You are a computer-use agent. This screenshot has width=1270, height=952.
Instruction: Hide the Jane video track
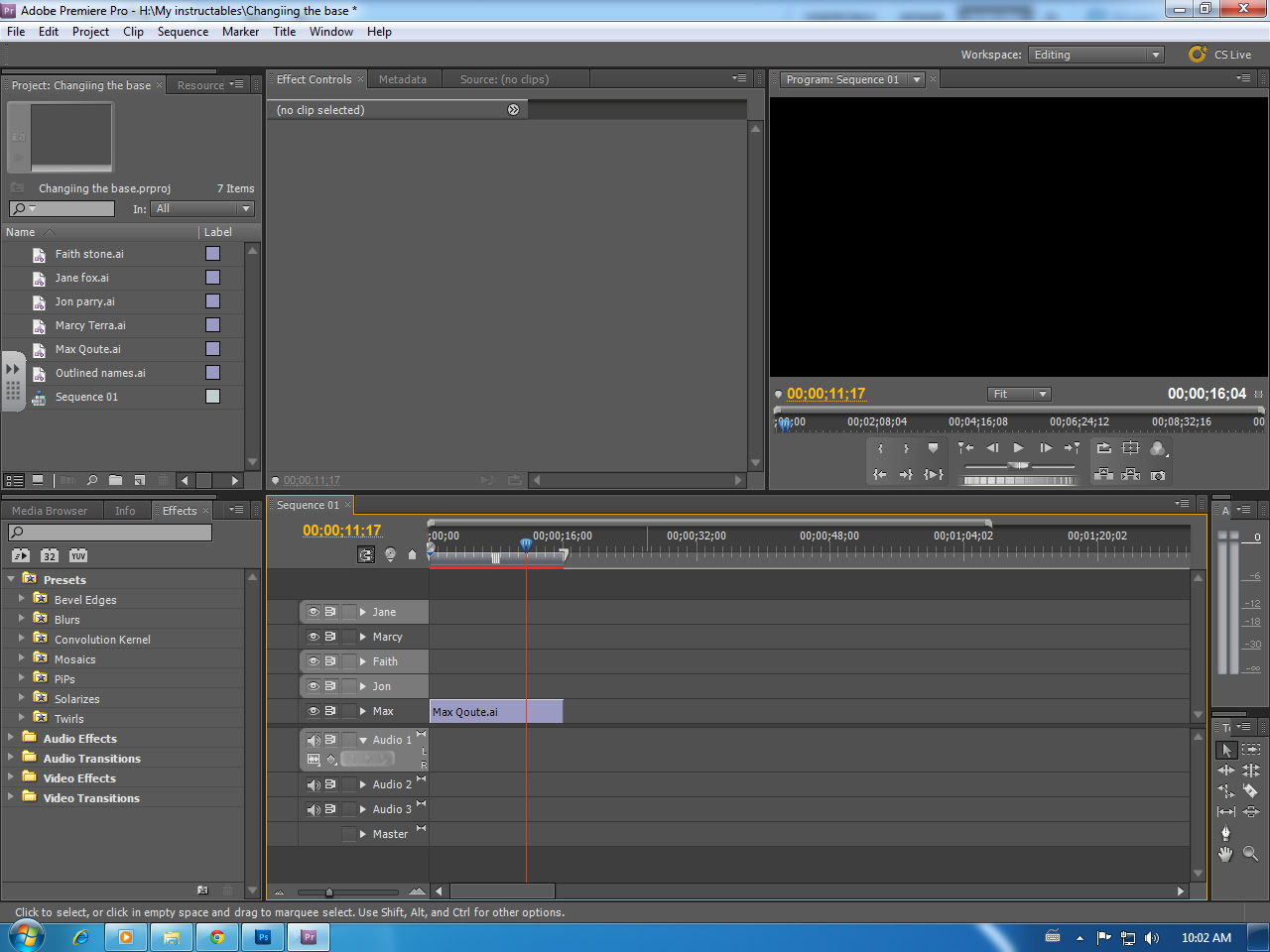click(314, 612)
